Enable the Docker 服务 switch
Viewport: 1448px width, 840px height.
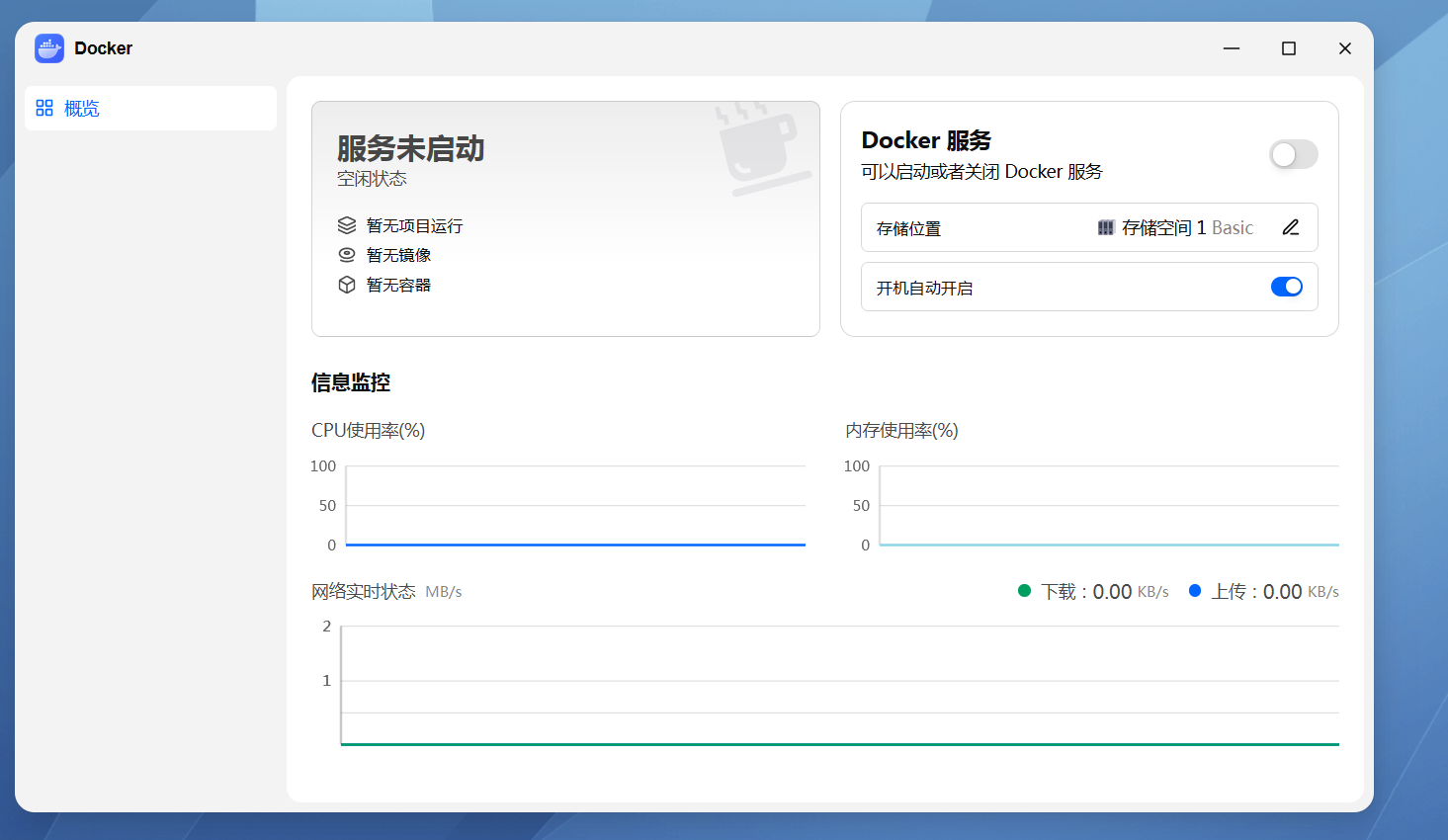coord(1294,154)
